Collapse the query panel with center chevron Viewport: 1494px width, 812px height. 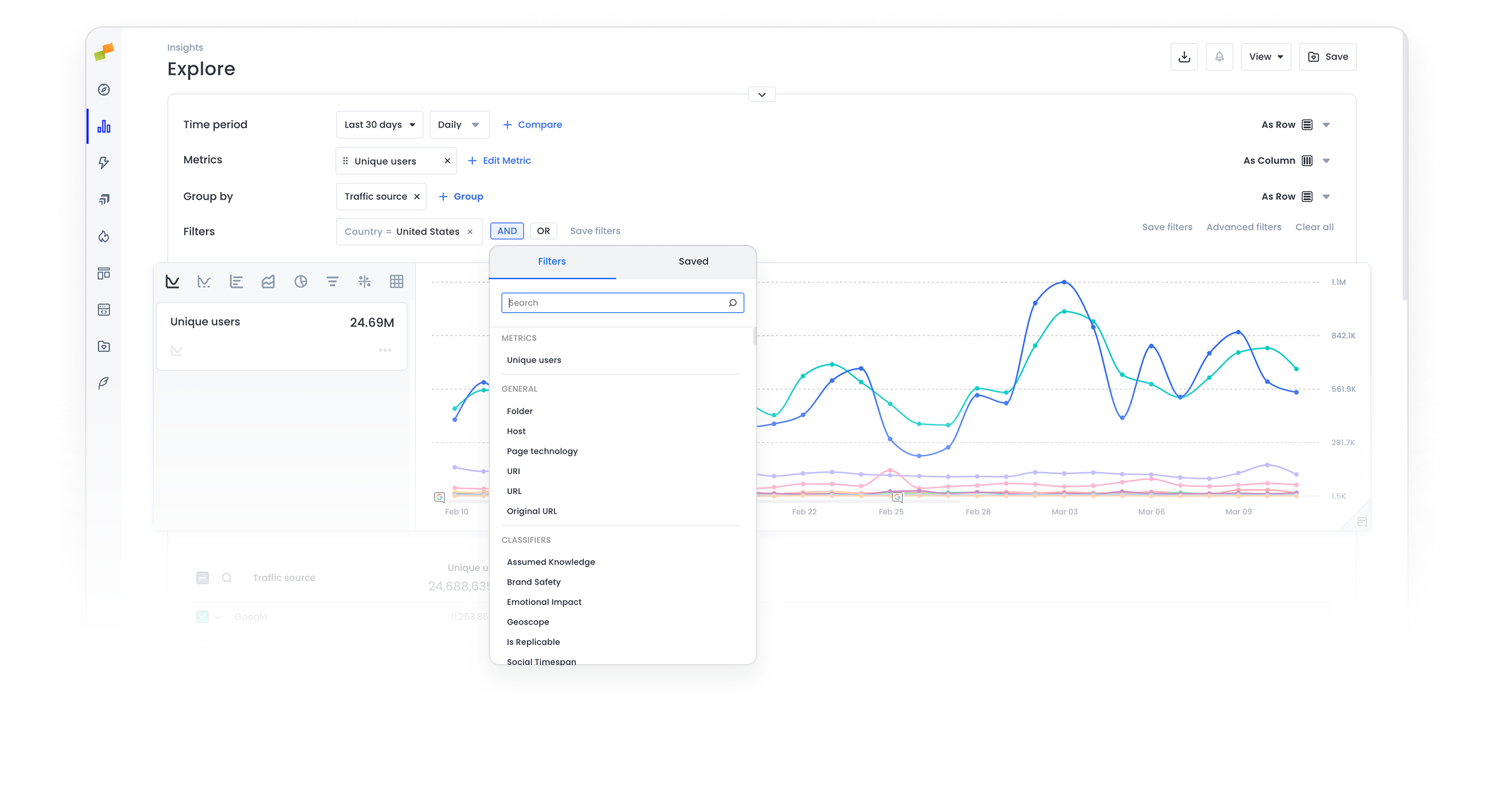click(761, 94)
